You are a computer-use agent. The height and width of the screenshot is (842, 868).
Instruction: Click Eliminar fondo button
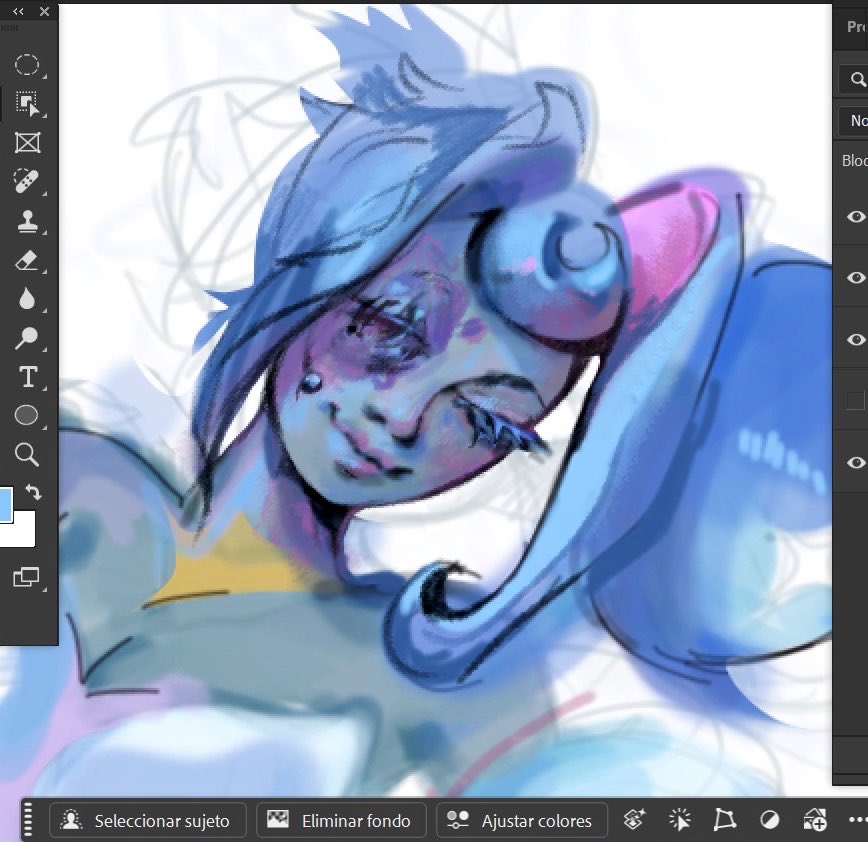341,820
